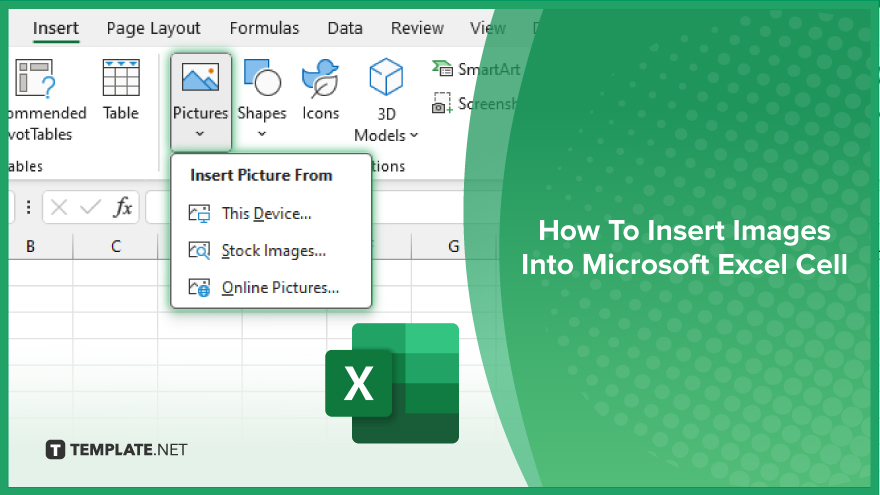Switch to the Data tab
The height and width of the screenshot is (495, 880).
tap(345, 28)
